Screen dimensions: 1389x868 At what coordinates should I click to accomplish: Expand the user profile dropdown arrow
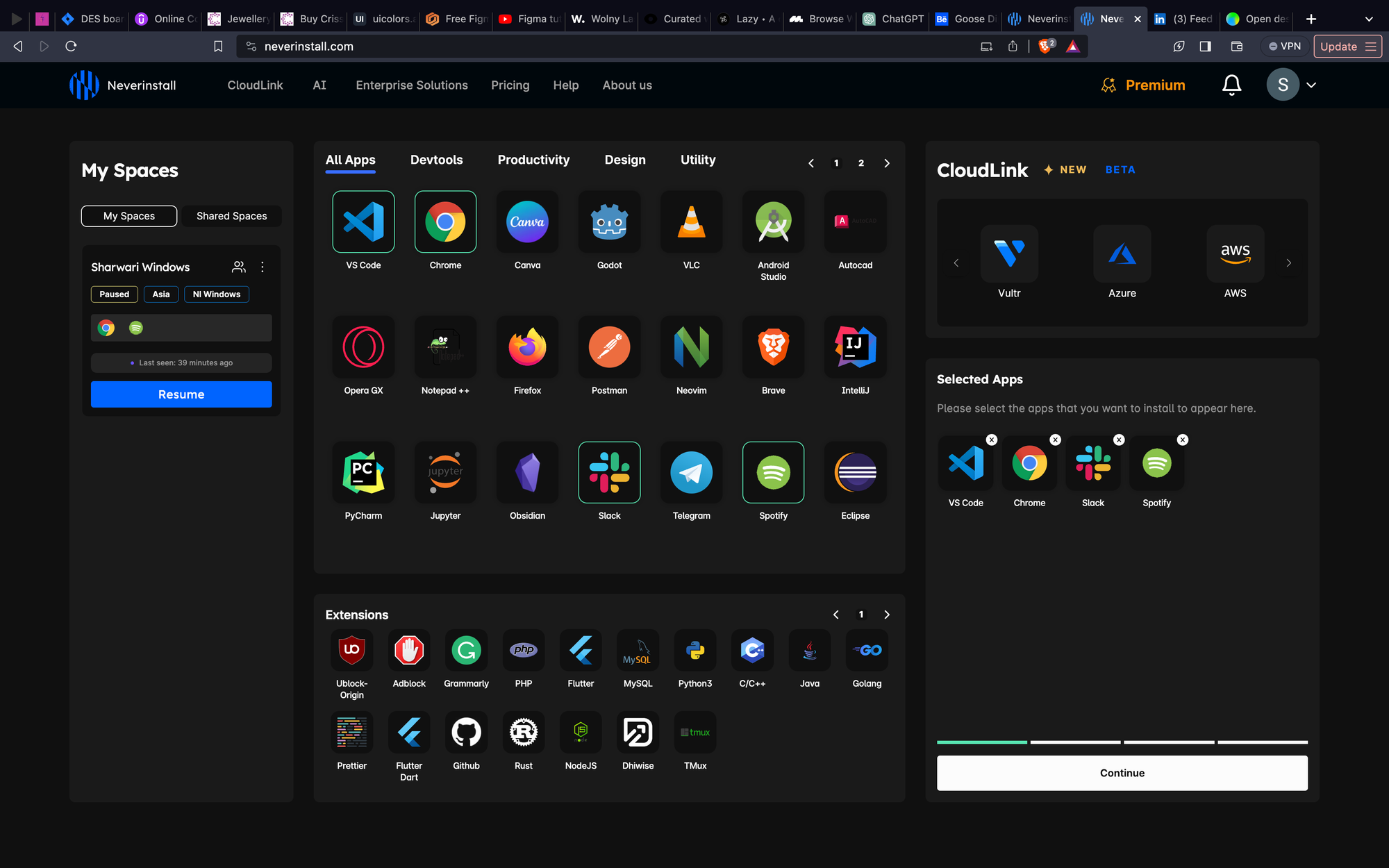point(1311,85)
